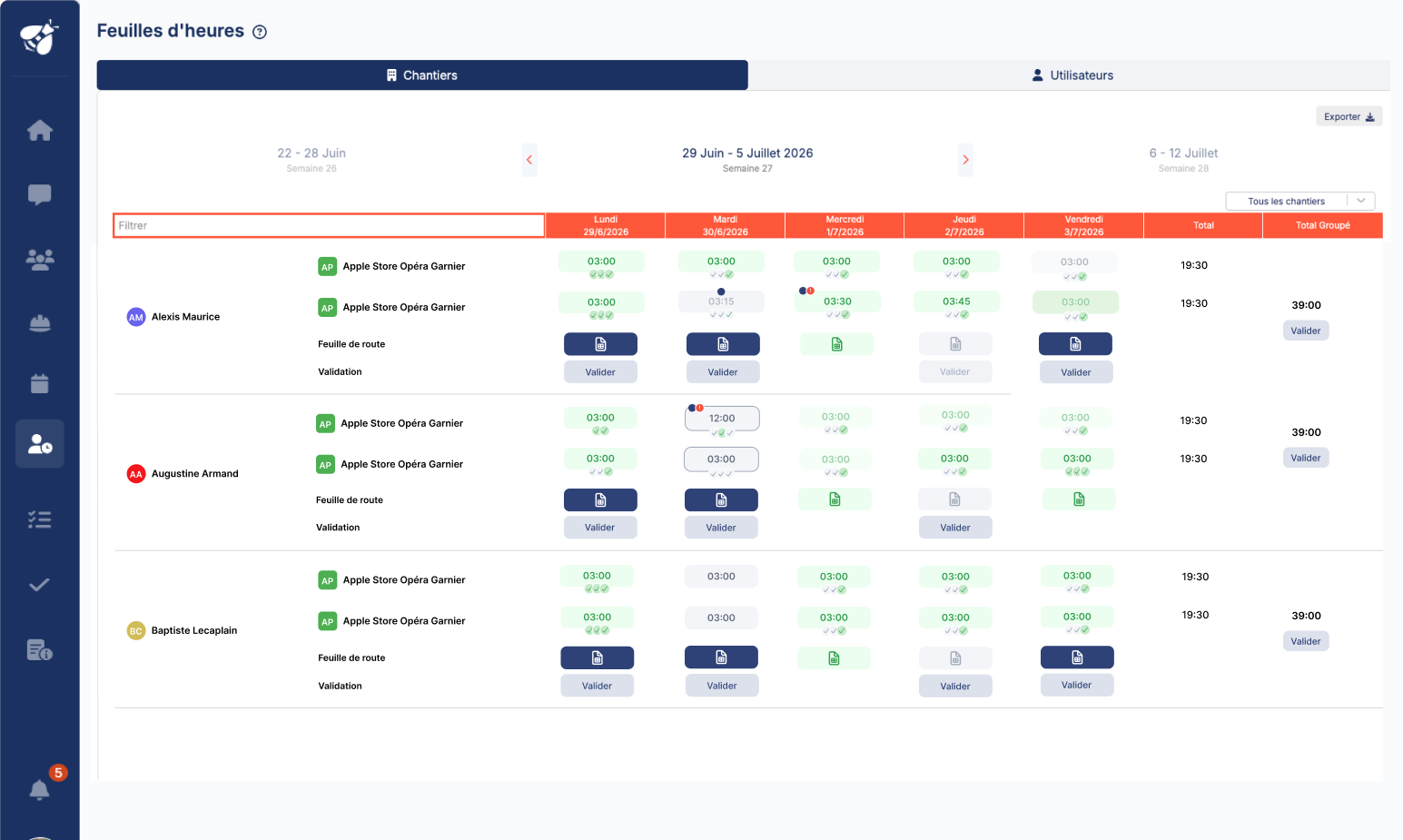
Task: Click the Exporter button
Action: 1349,116
